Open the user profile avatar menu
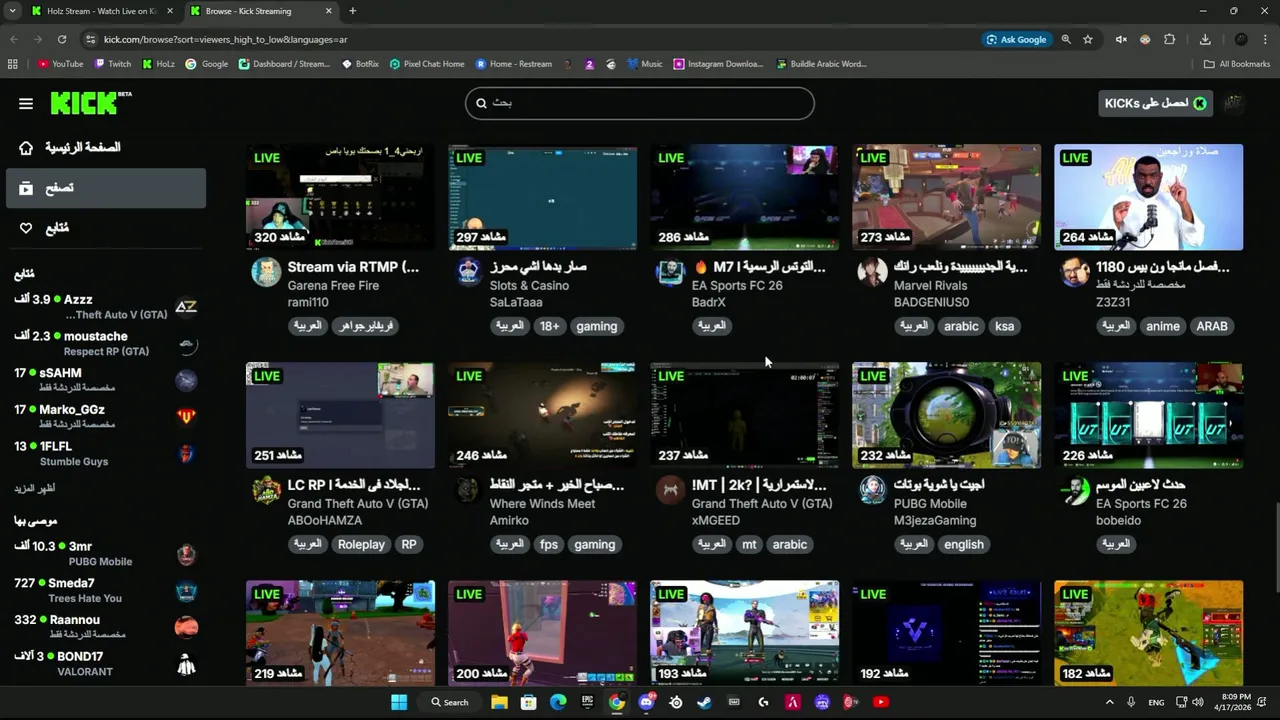The width and height of the screenshot is (1280, 720). point(1234,103)
